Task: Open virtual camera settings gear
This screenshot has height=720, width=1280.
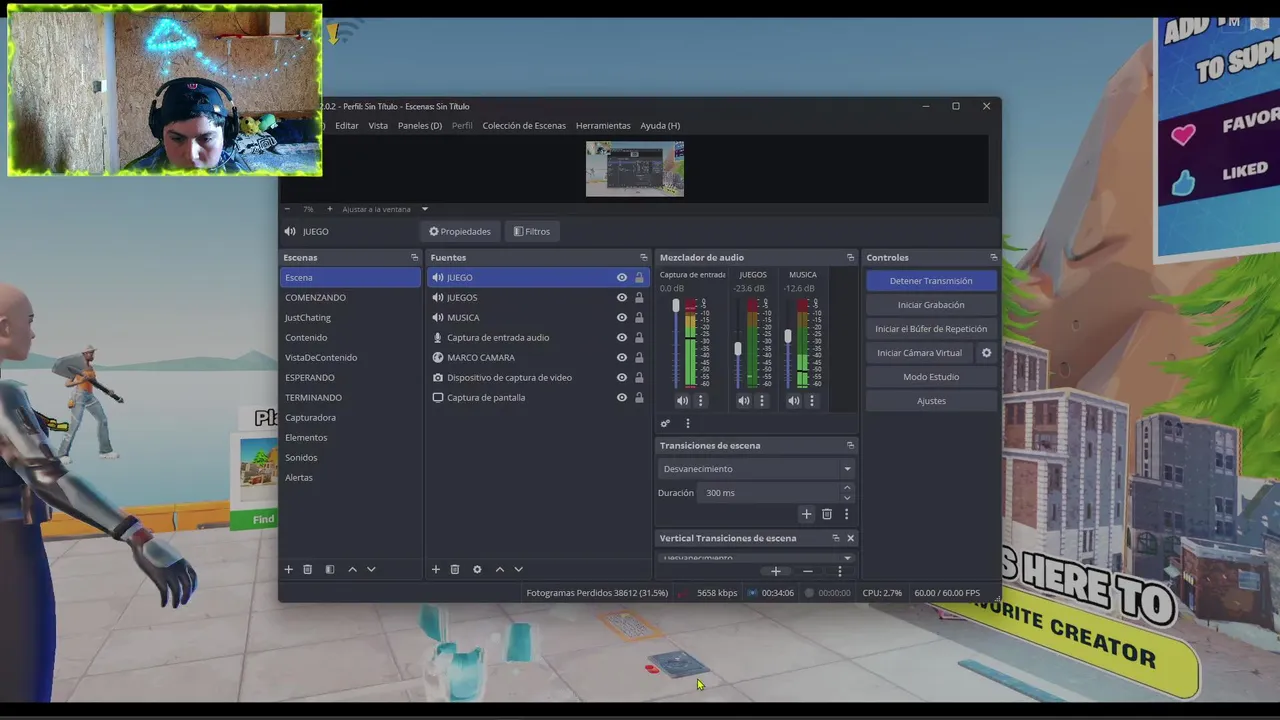Action: coord(987,353)
